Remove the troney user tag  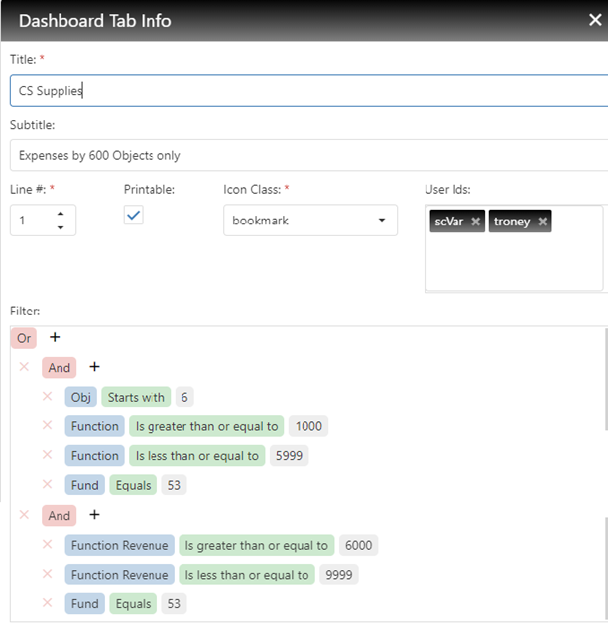pyautogui.click(x=543, y=221)
